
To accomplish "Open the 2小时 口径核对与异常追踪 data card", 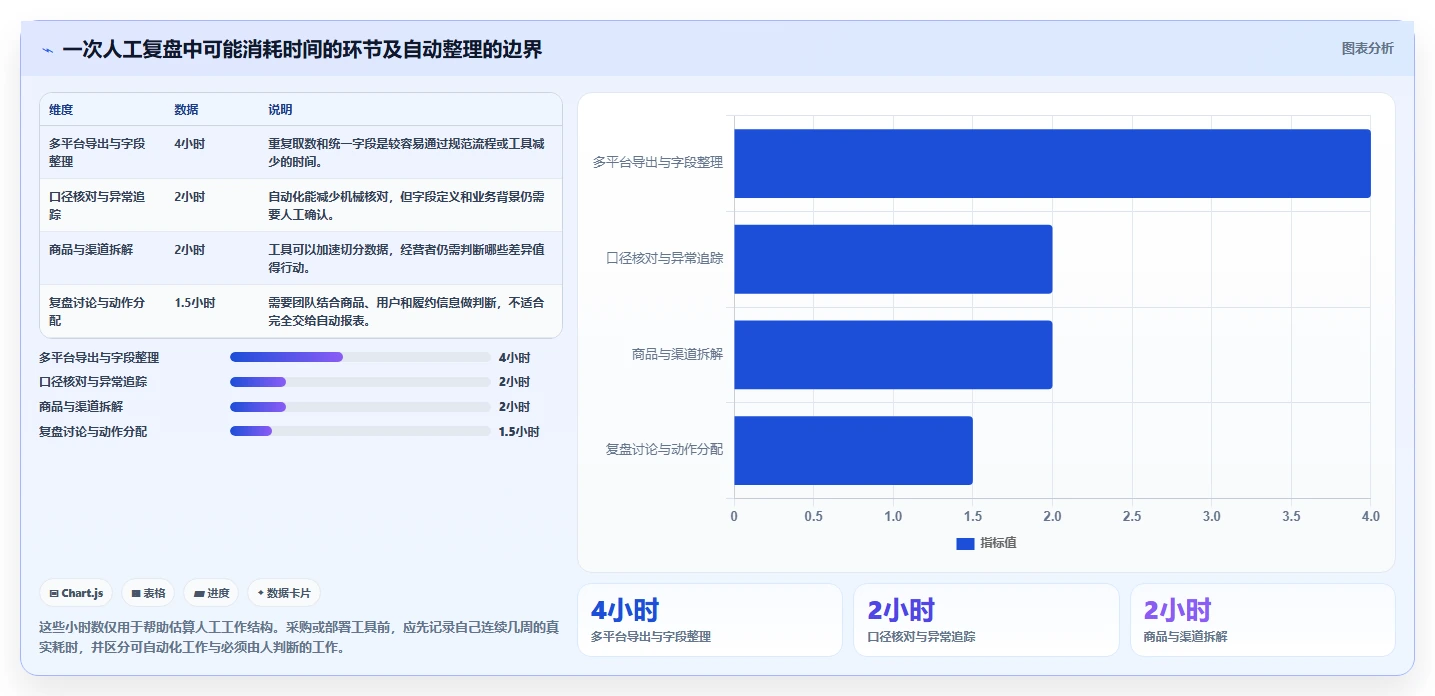I will [x=986, y=620].
